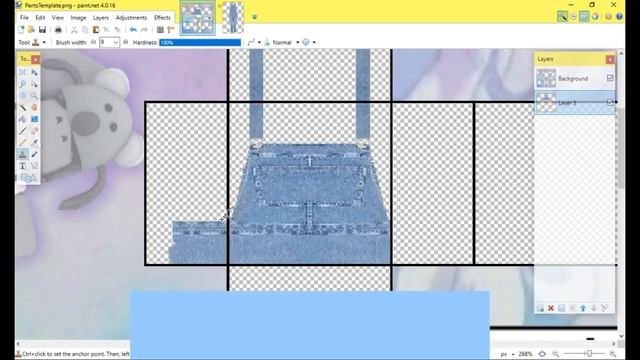640x360 pixels.
Task: Click the New image toolbar icon
Action: [x=21, y=30]
